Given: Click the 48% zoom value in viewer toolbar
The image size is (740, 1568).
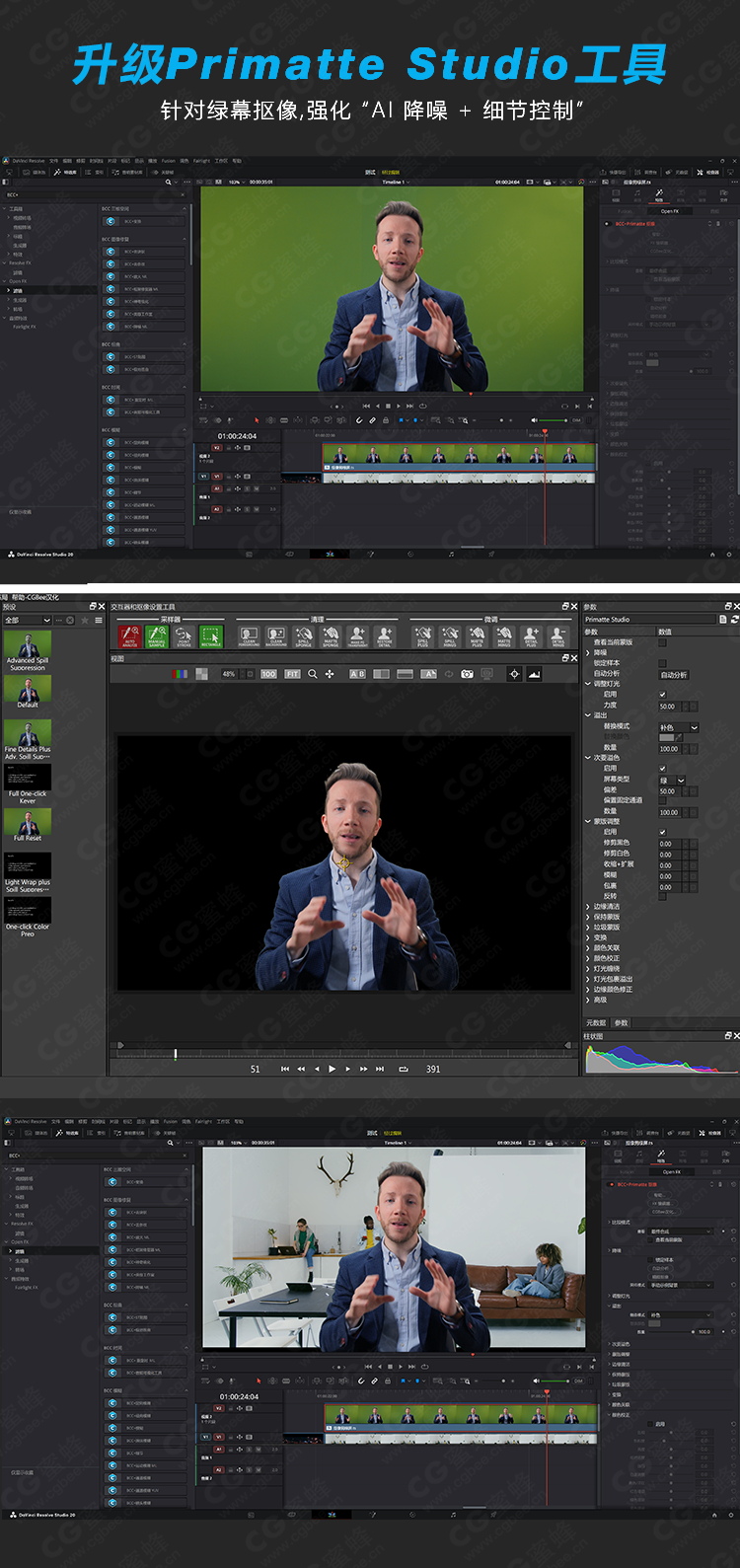Looking at the screenshot, I should [229, 674].
